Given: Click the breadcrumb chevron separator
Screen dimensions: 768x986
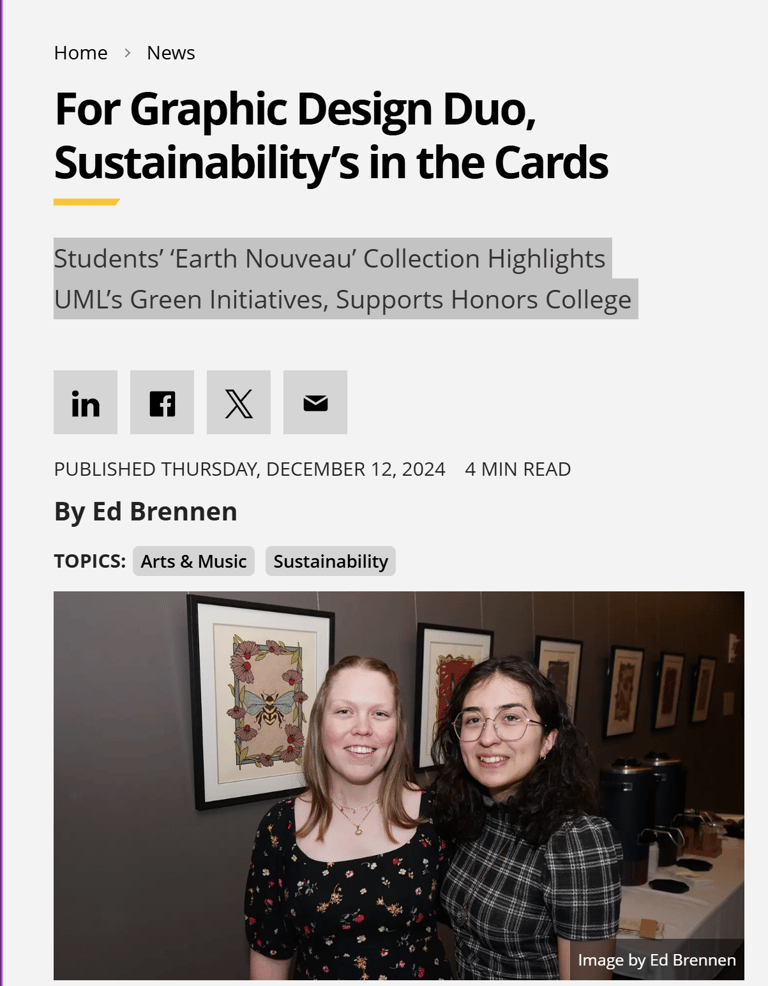Looking at the screenshot, I should click(127, 53).
